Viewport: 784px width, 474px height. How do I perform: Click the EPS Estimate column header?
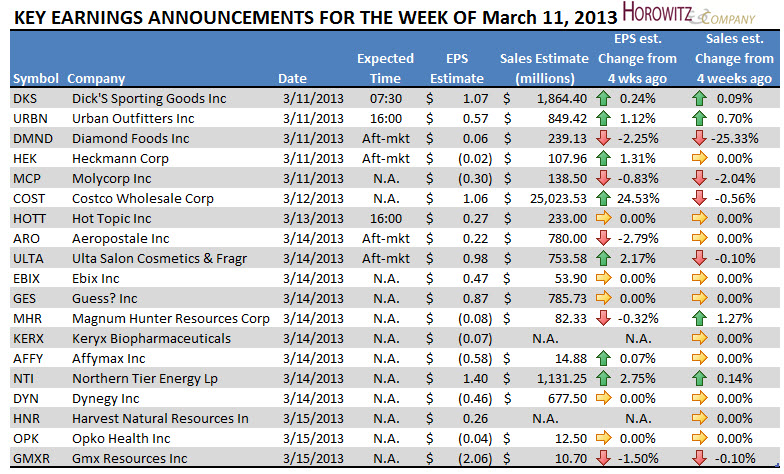pyautogui.click(x=456, y=68)
